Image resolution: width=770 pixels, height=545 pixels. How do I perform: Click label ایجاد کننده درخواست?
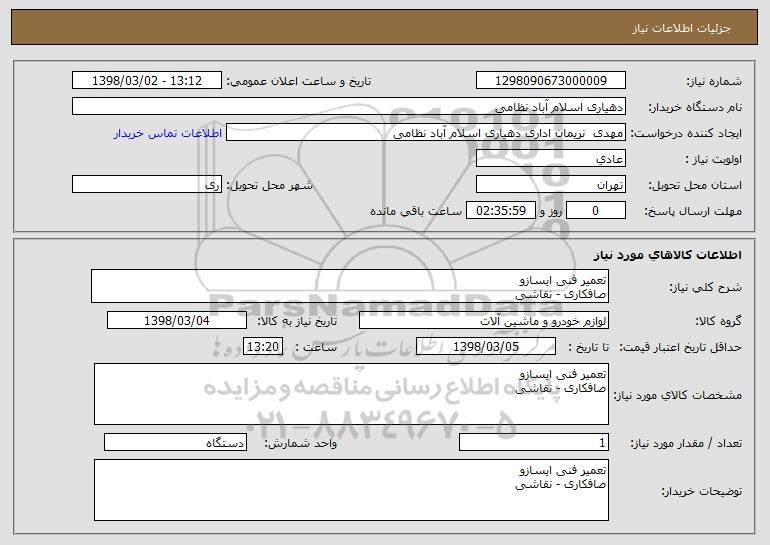tap(686, 134)
